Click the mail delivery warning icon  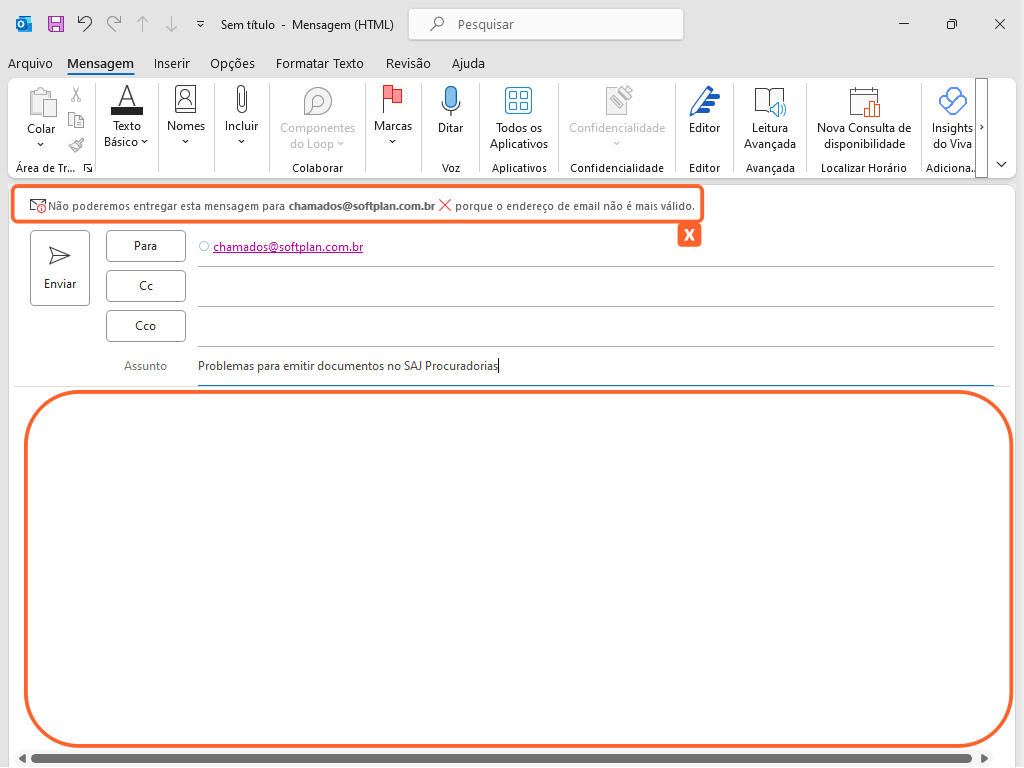(38, 206)
